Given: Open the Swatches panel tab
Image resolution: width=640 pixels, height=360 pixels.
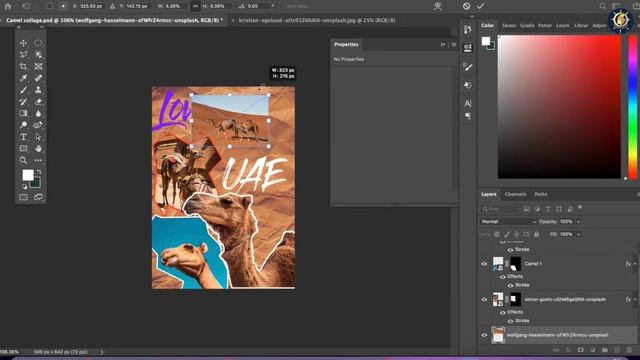Looking at the screenshot, I should click(x=509, y=25).
